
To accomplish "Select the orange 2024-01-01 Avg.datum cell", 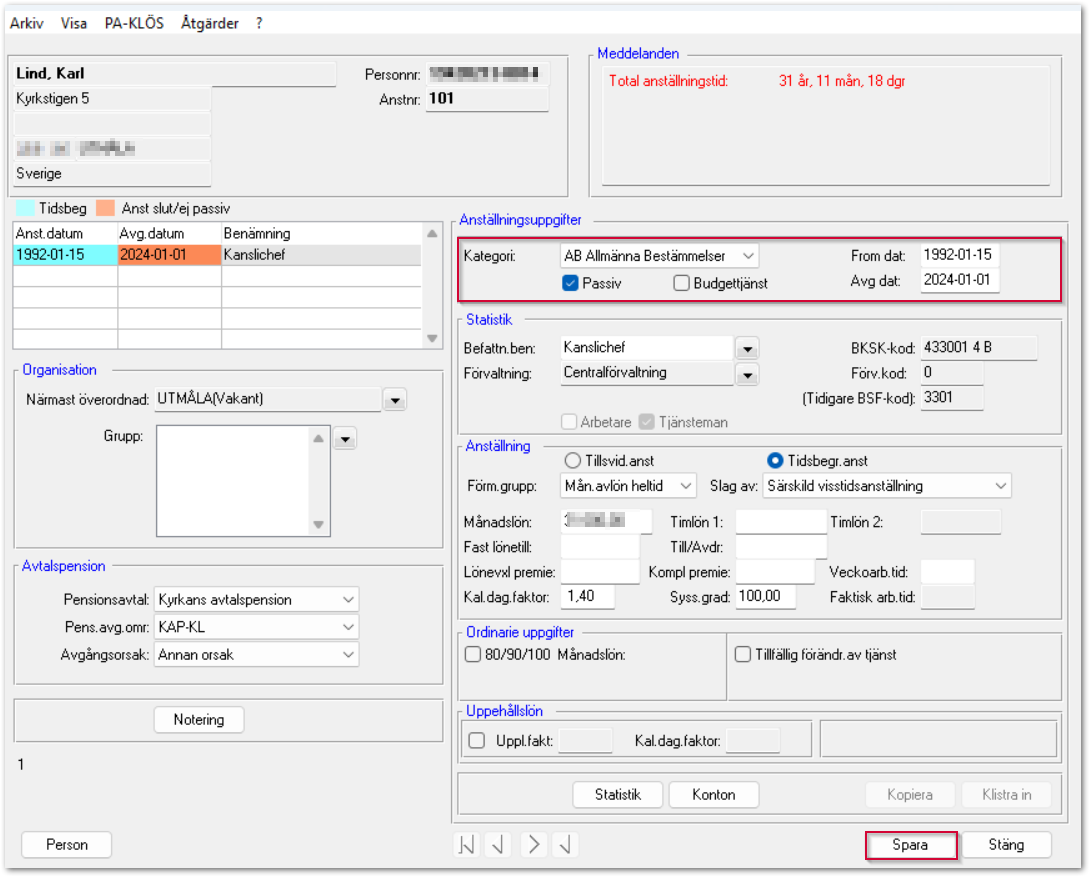I will click(169, 255).
